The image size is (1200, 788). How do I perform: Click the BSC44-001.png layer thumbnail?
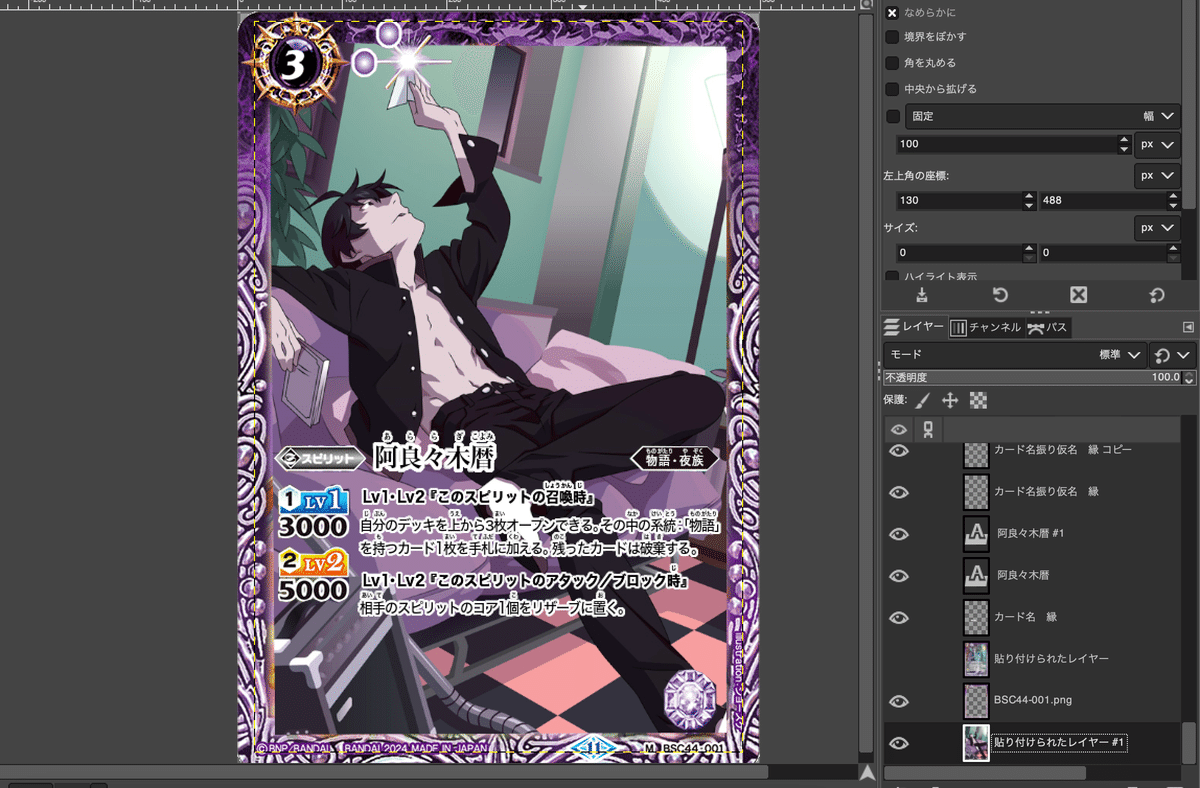[x=976, y=701]
